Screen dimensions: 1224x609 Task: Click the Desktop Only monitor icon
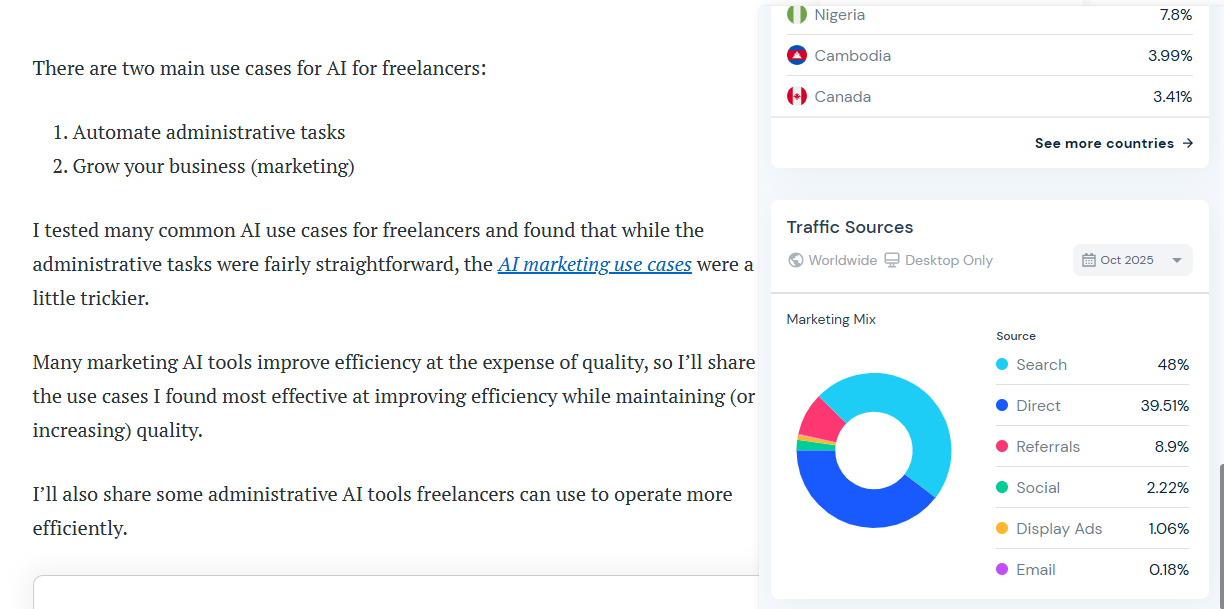pyautogui.click(x=892, y=260)
